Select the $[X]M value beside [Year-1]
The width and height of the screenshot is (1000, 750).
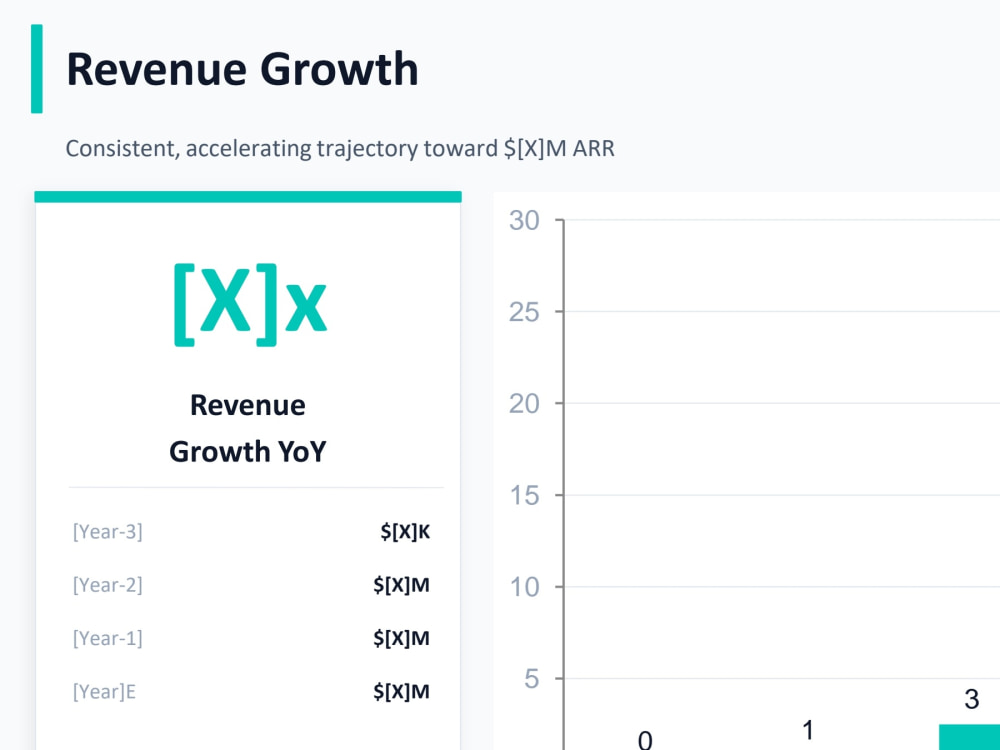click(x=401, y=638)
